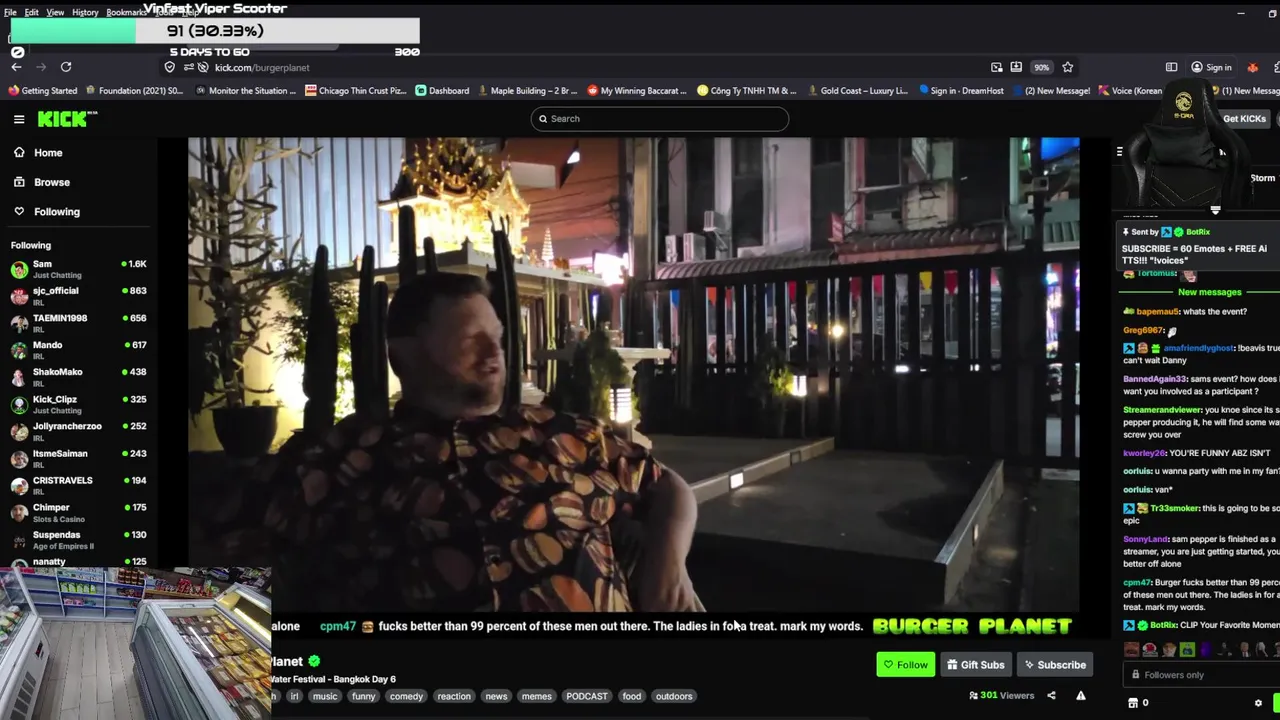The image size is (1280, 720).
Task: Jump to New messages in chat
Action: point(1209,292)
